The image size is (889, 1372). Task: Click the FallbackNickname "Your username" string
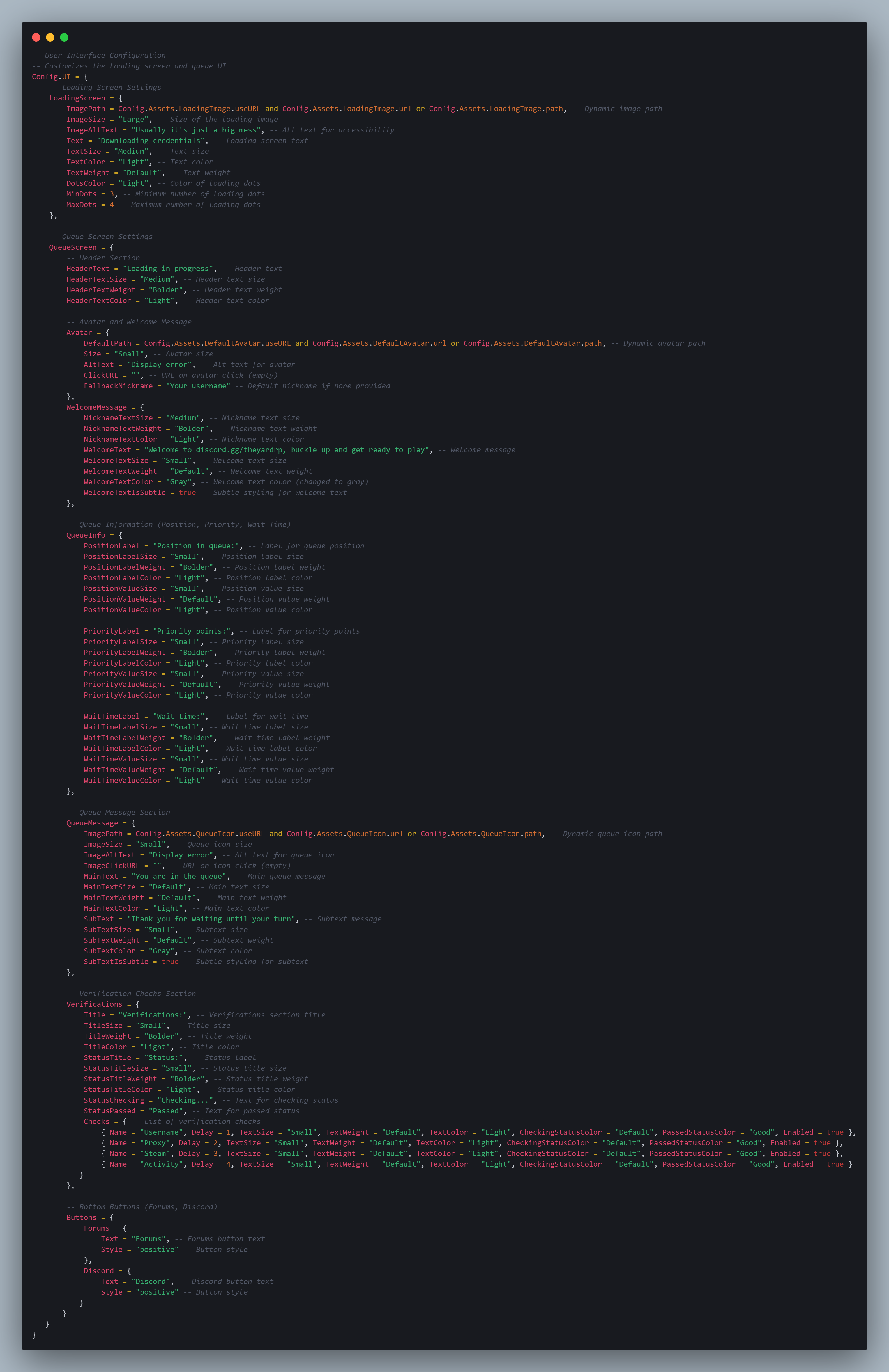[198, 386]
